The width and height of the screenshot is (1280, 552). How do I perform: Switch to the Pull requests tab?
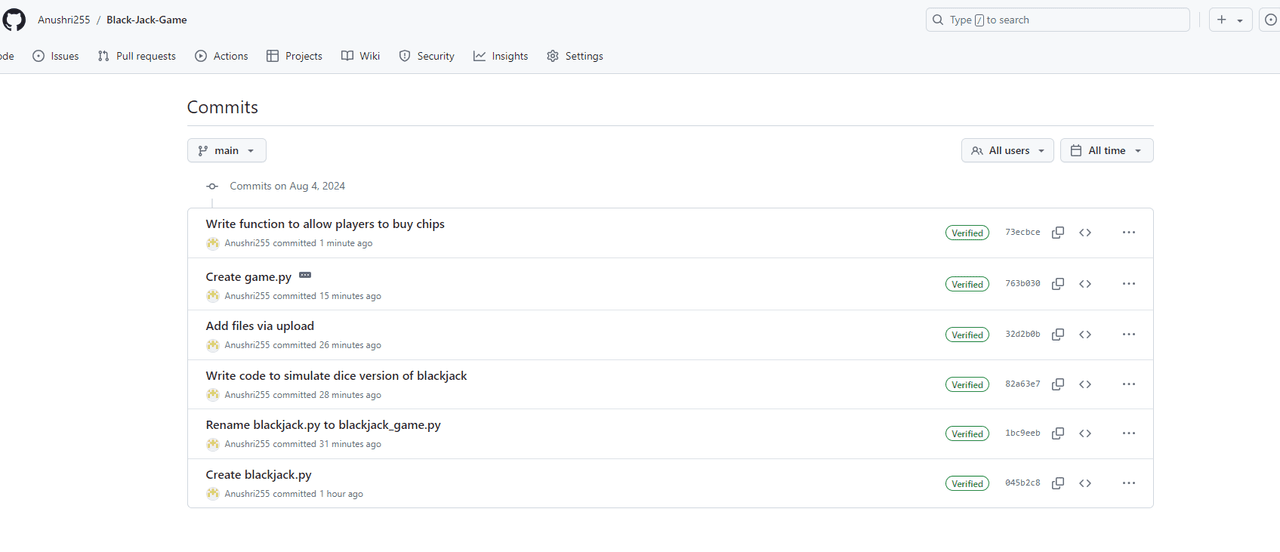136,56
